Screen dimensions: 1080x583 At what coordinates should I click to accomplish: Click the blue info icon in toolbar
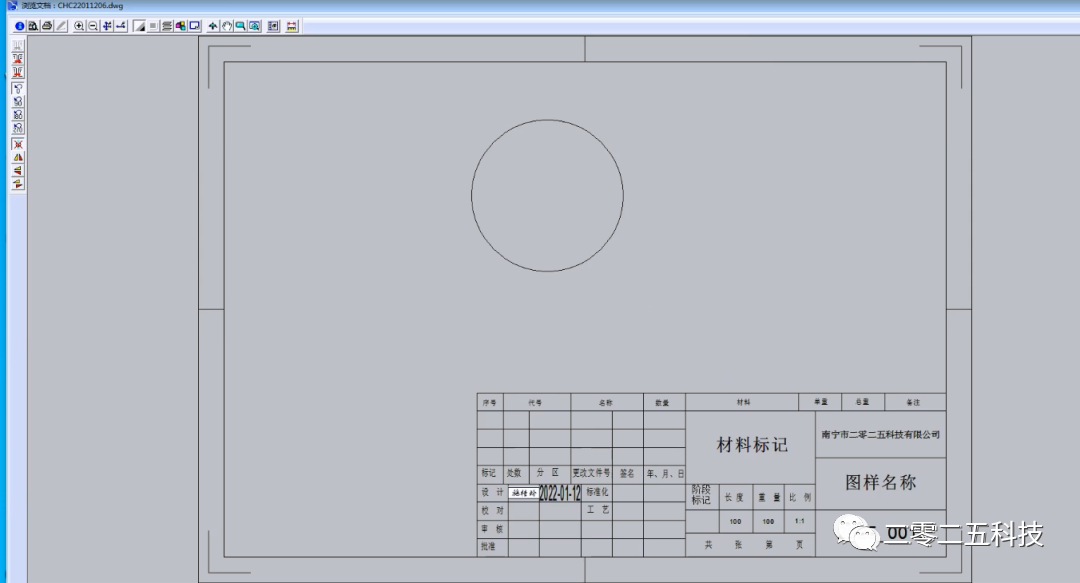pyautogui.click(x=19, y=26)
